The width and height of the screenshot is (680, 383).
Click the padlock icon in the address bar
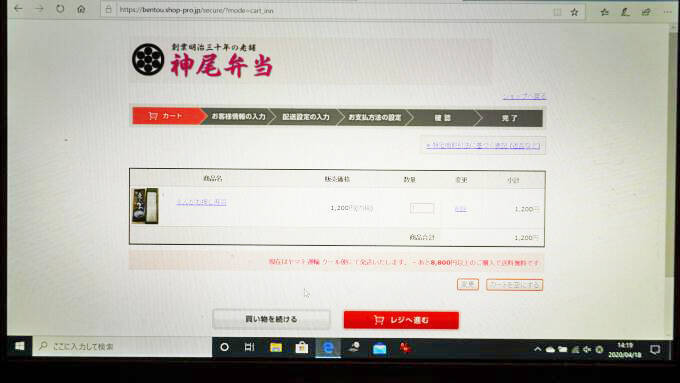tap(108, 9)
